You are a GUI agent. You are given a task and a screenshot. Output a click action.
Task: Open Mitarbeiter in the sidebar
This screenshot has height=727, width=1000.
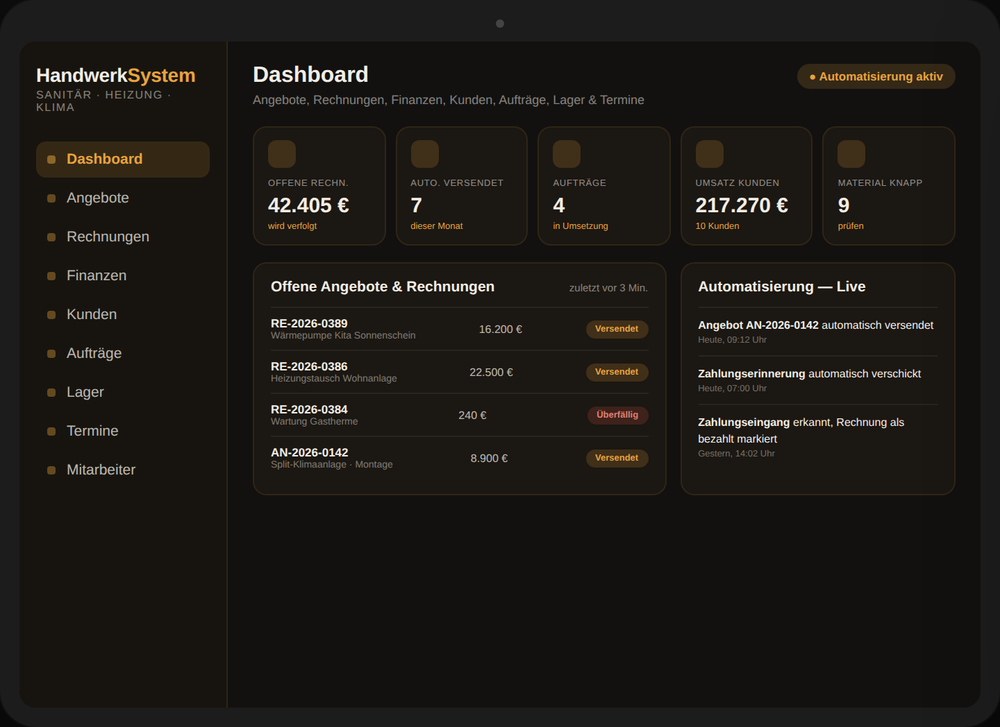pos(122,471)
